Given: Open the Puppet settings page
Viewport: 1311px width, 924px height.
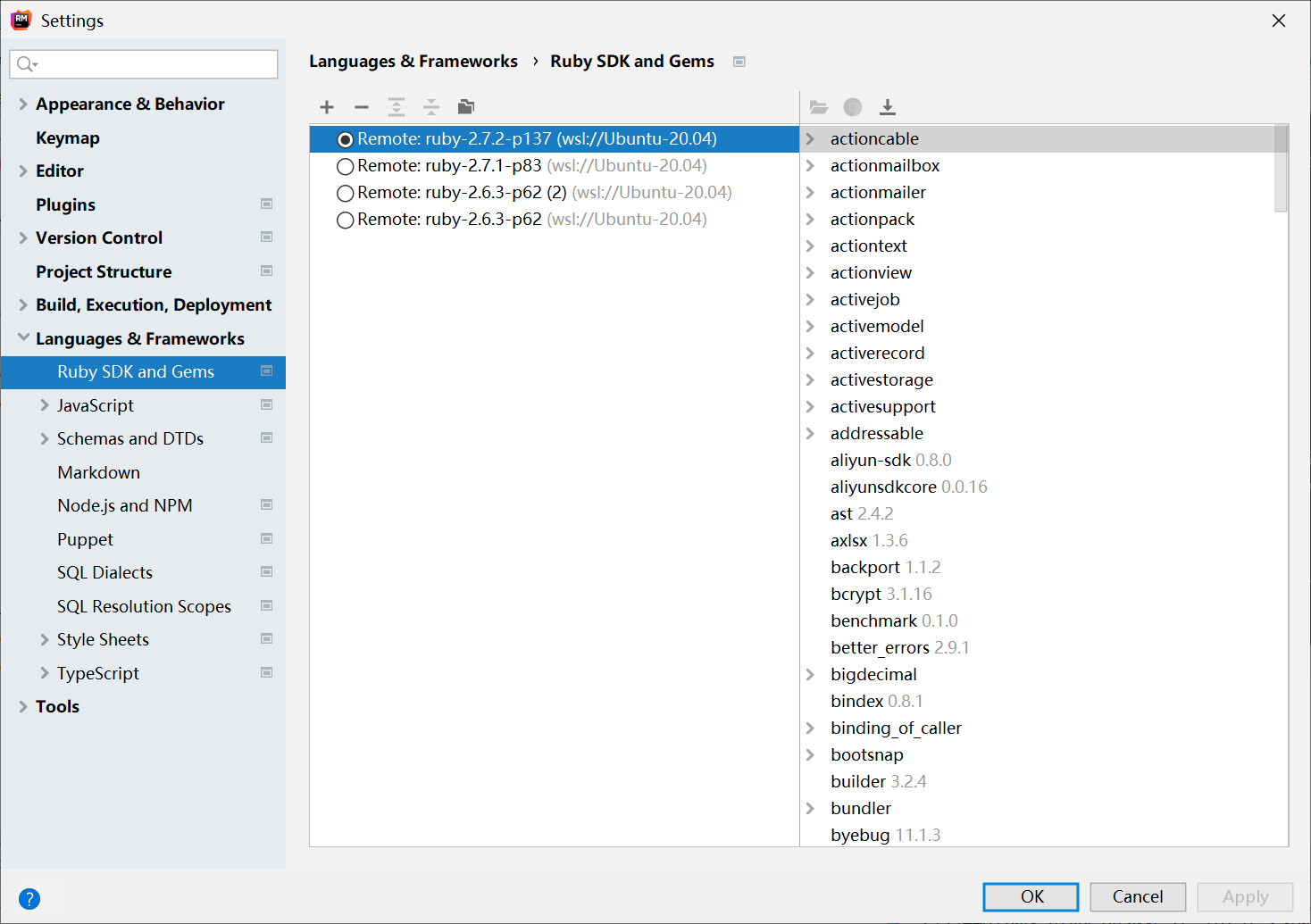Looking at the screenshot, I should click(85, 539).
